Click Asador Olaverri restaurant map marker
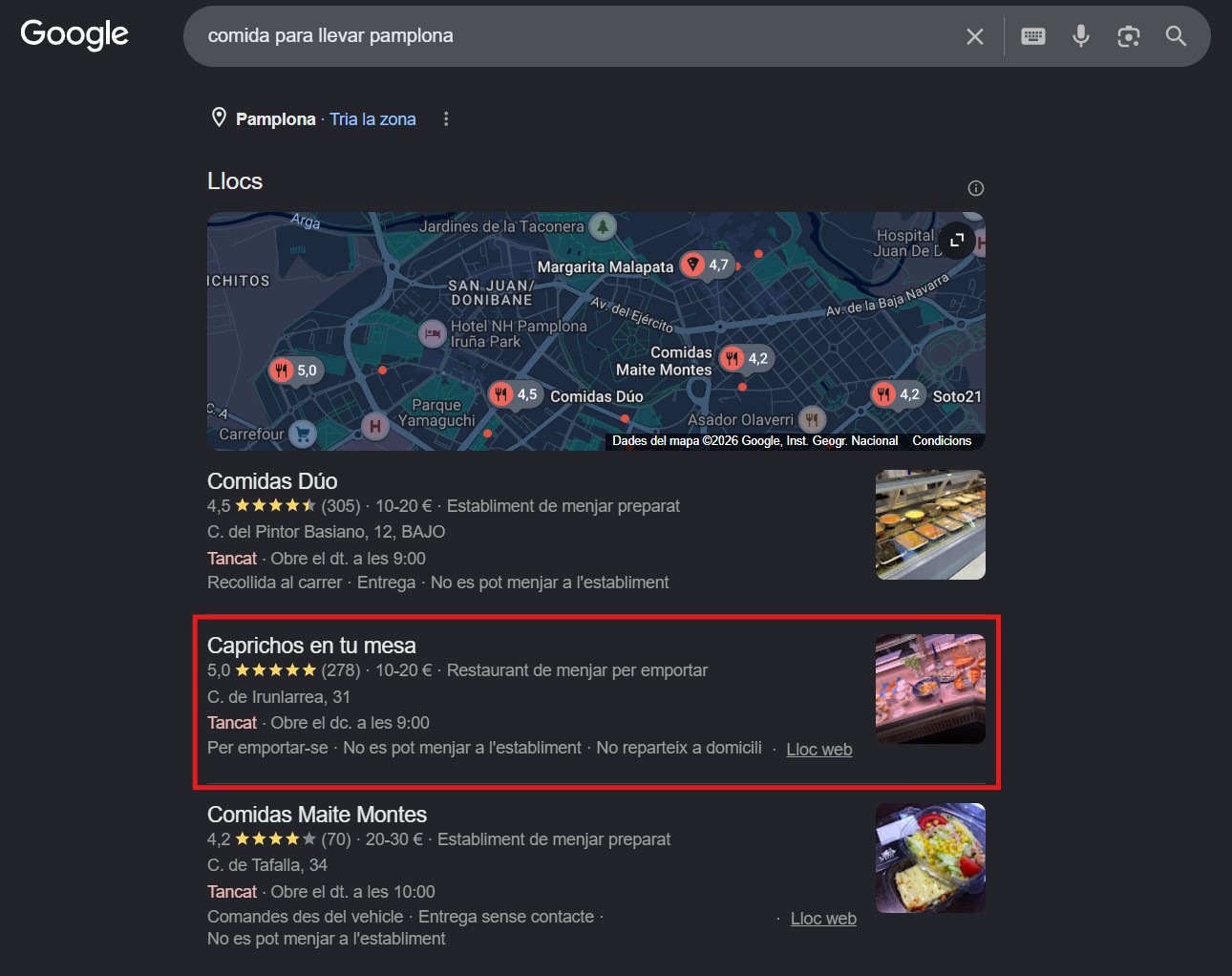The width and height of the screenshot is (1232, 976). 811,419
